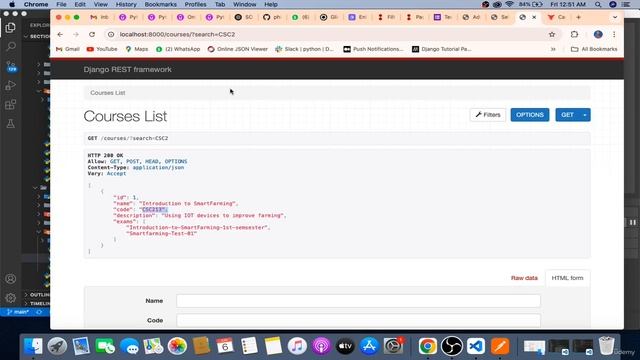The height and width of the screenshot is (360, 640).
Task: Open Launchpad from the Dock
Action: click(57, 346)
